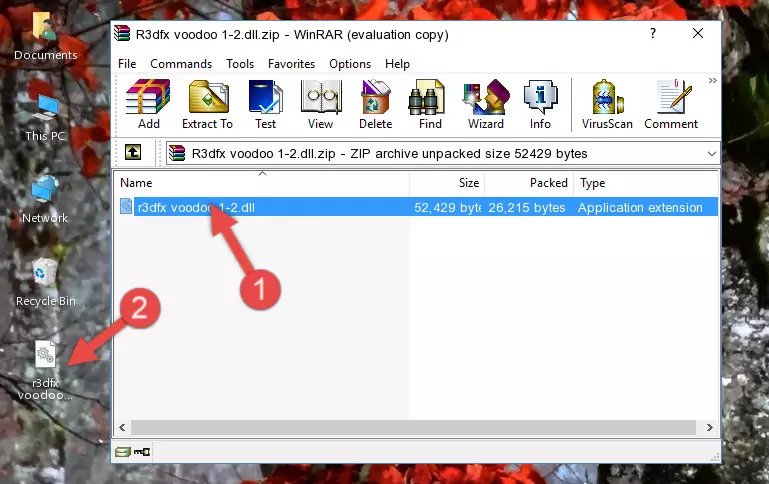The width and height of the screenshot is (769, 484).
Task: Select the Network desktop icon
Action: (x=45, y=200)
